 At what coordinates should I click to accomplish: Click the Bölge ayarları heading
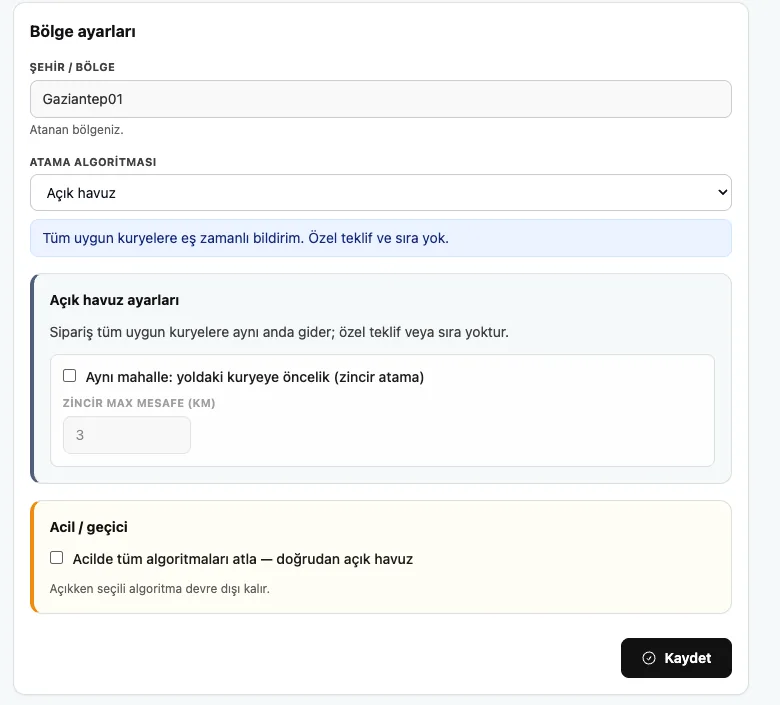coord(83,31)
